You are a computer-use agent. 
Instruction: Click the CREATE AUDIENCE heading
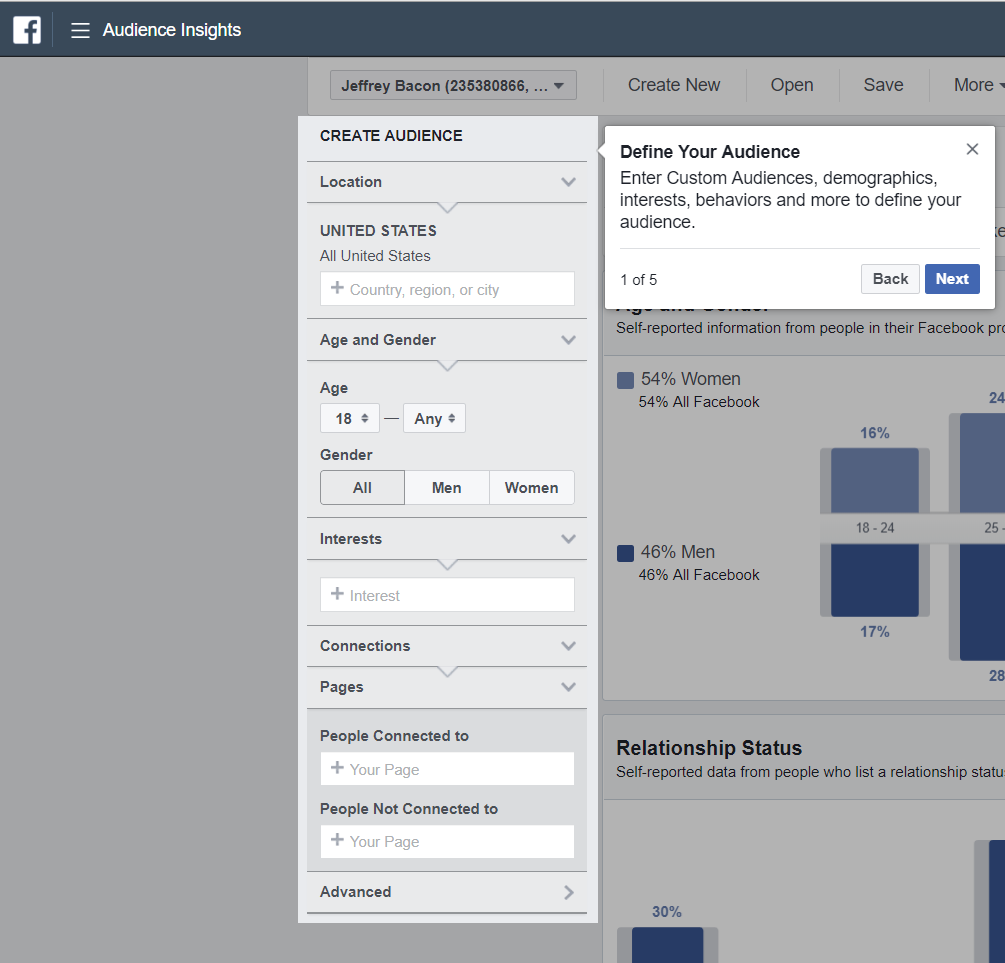coord(391,136)
